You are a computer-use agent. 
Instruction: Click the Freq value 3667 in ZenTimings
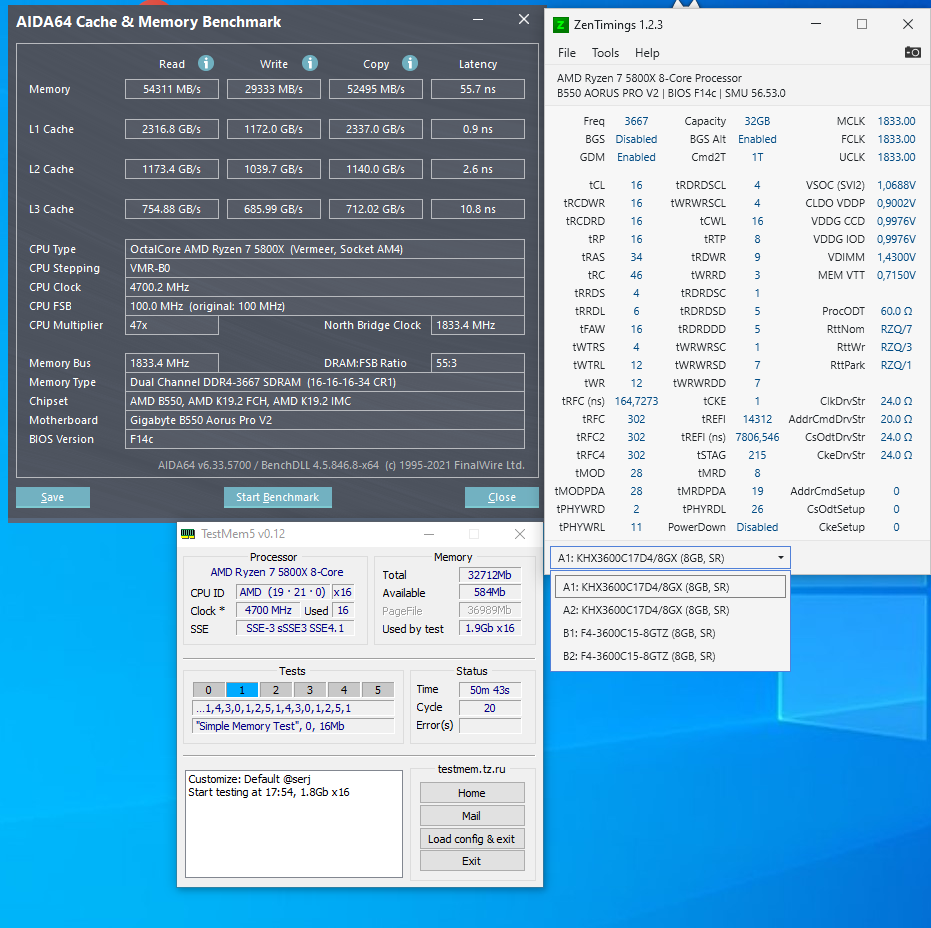pyautogui.click(x=636, y=121)
